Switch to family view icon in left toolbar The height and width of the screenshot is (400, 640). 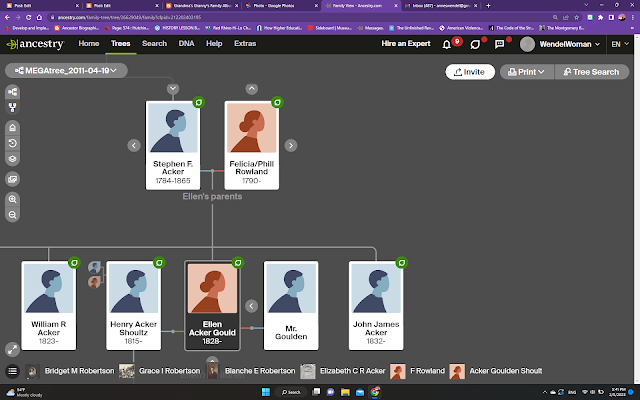coord(13,107)
